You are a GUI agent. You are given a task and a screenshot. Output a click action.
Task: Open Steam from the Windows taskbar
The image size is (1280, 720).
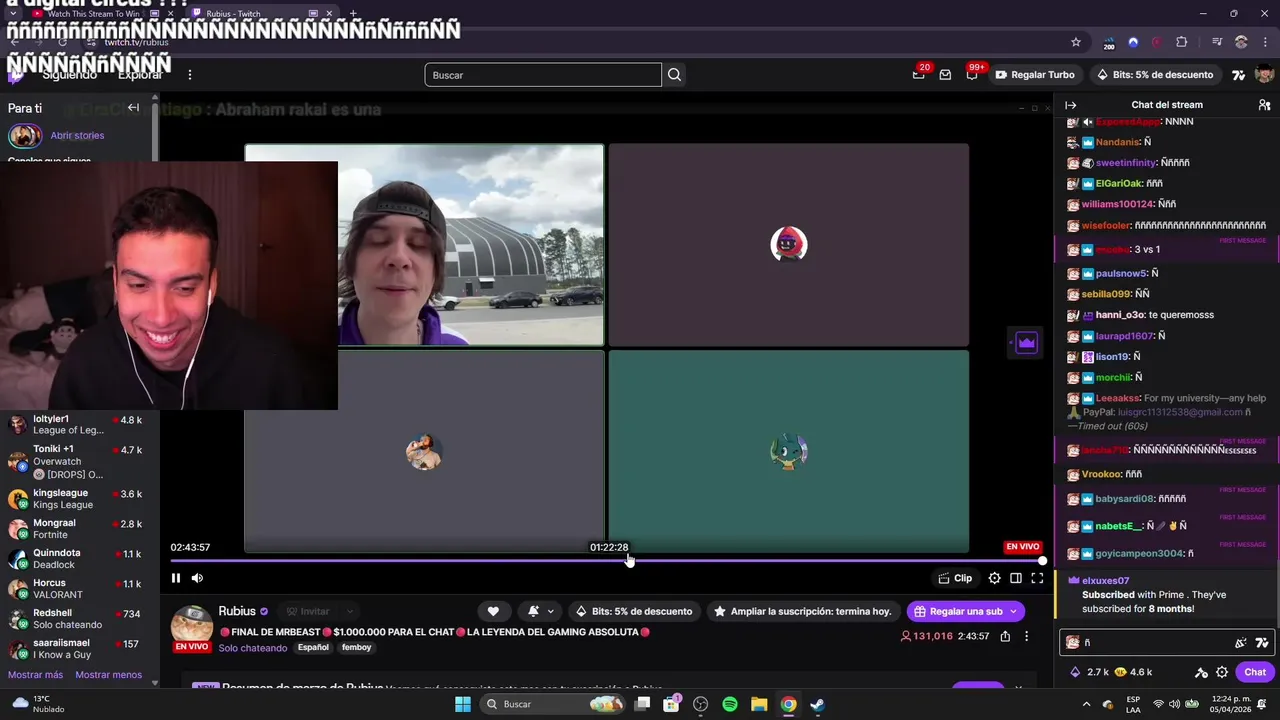point(817,705)
